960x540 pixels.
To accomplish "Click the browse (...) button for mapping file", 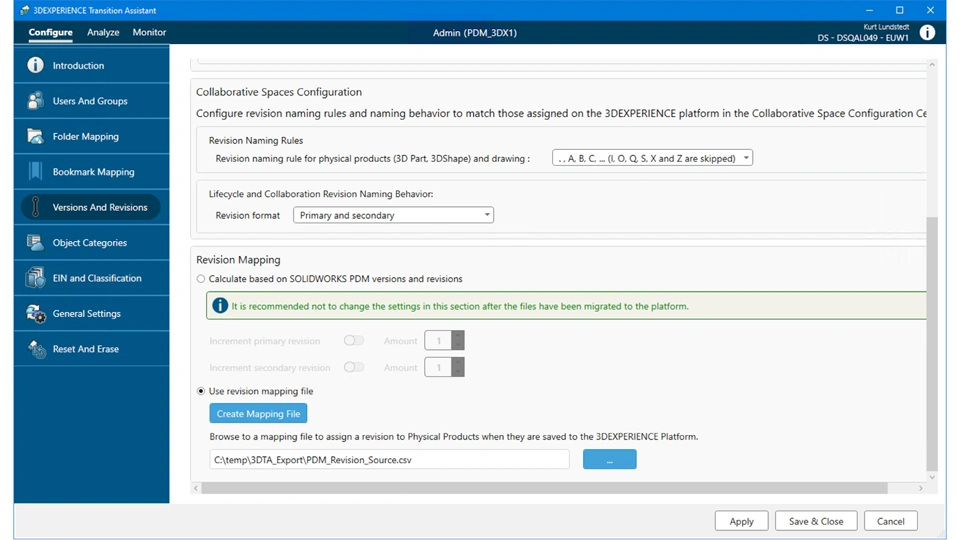I will (609, 459).
